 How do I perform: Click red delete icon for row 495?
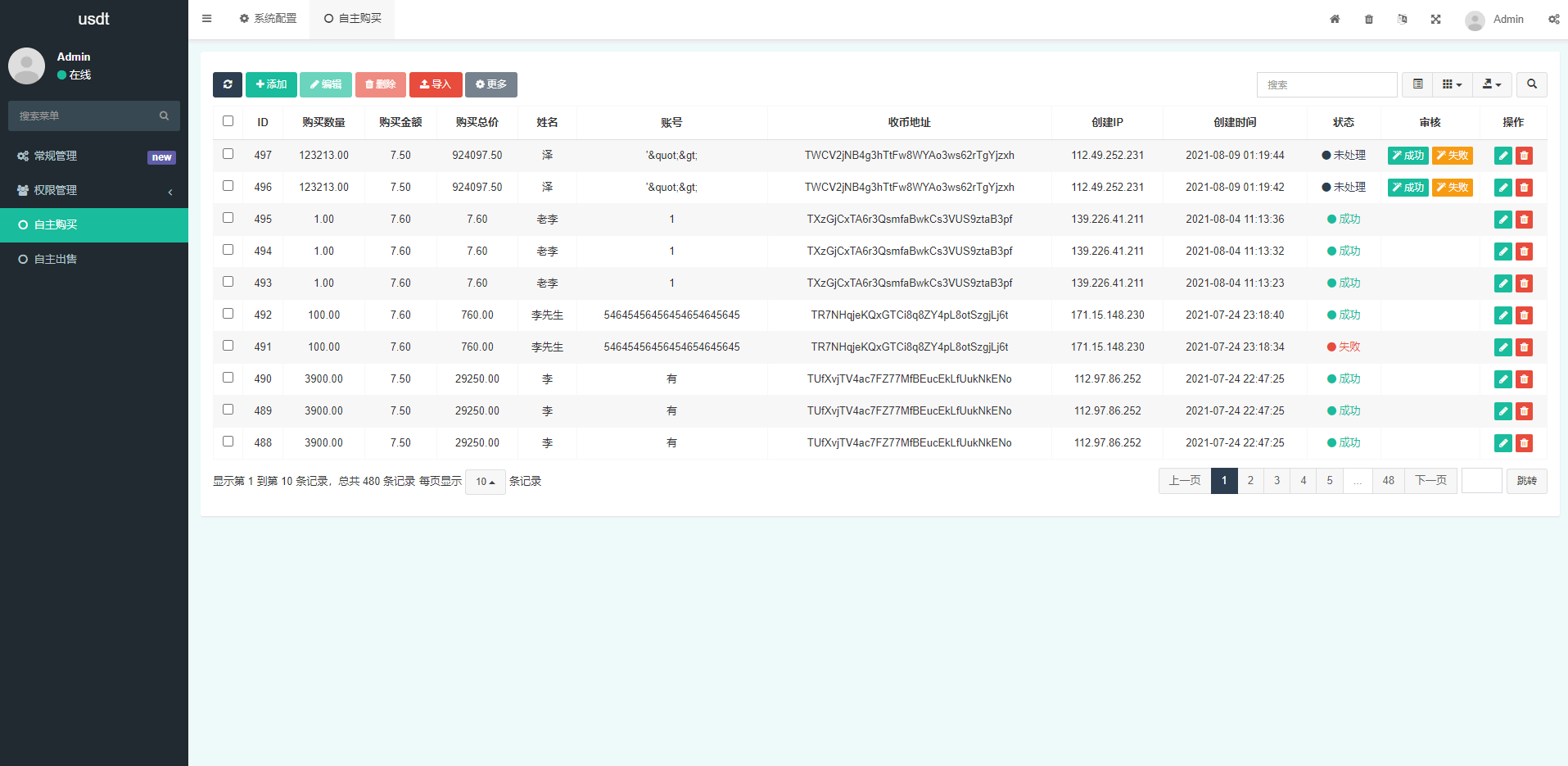[1524, 220]
